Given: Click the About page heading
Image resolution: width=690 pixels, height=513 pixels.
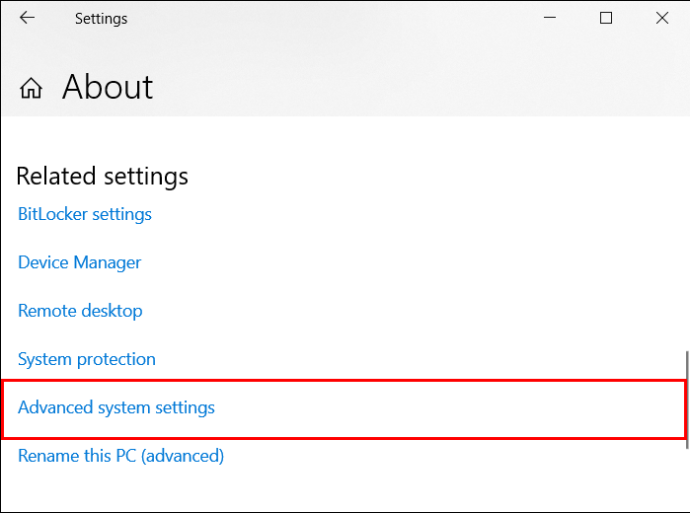Looking at the screenshot, I should (x=107, y=87).
